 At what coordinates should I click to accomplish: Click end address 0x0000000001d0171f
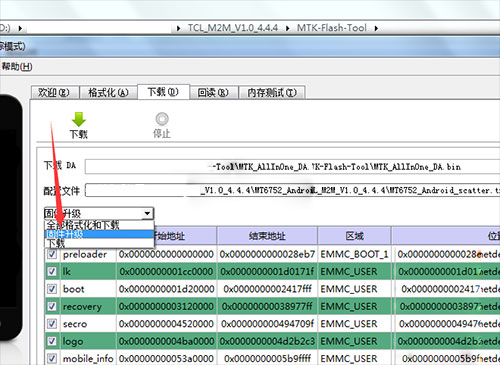(267, 272)
